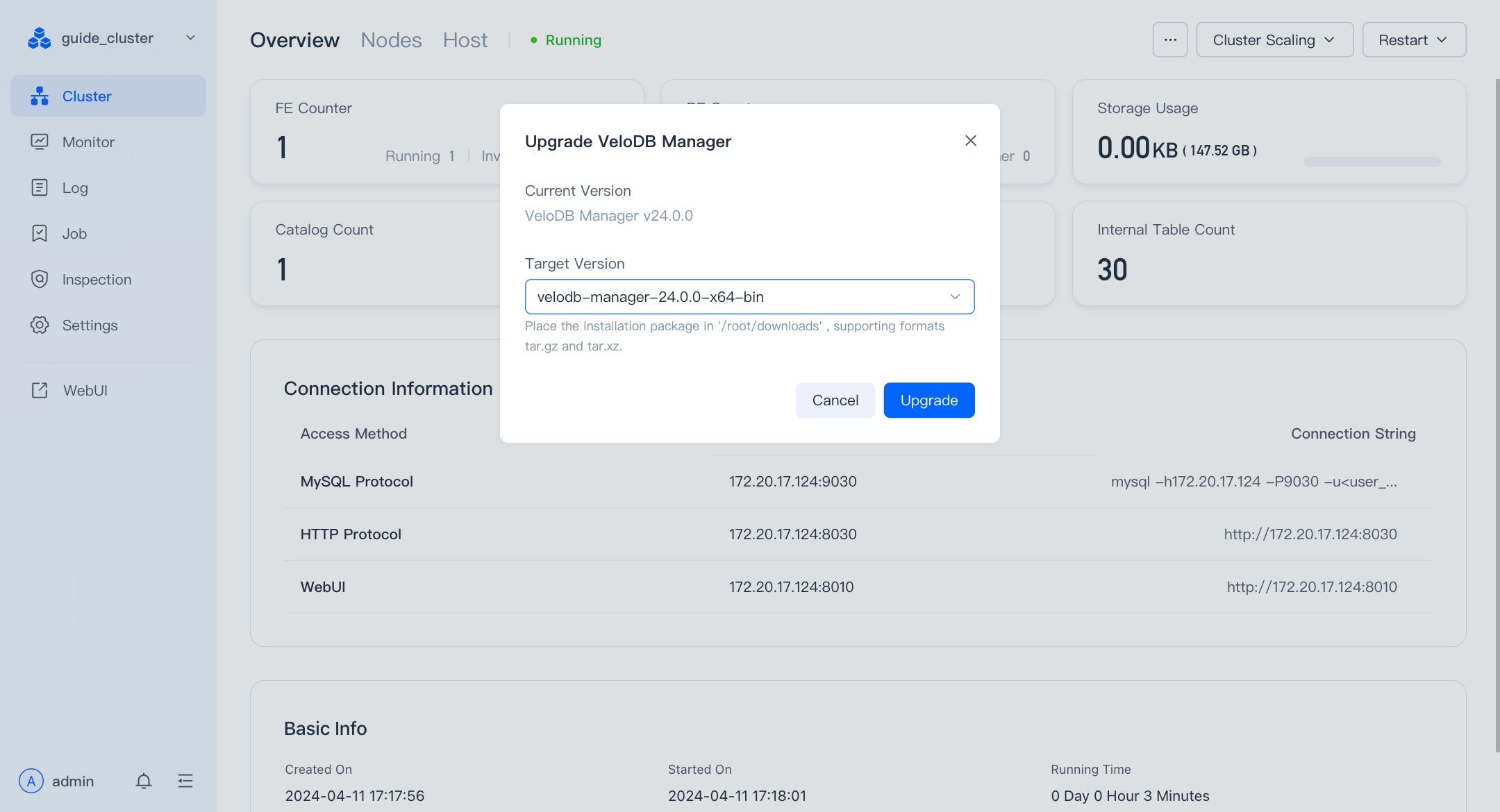Open the external WebUI link
The image size is (1500, 812).
[108, 390]
